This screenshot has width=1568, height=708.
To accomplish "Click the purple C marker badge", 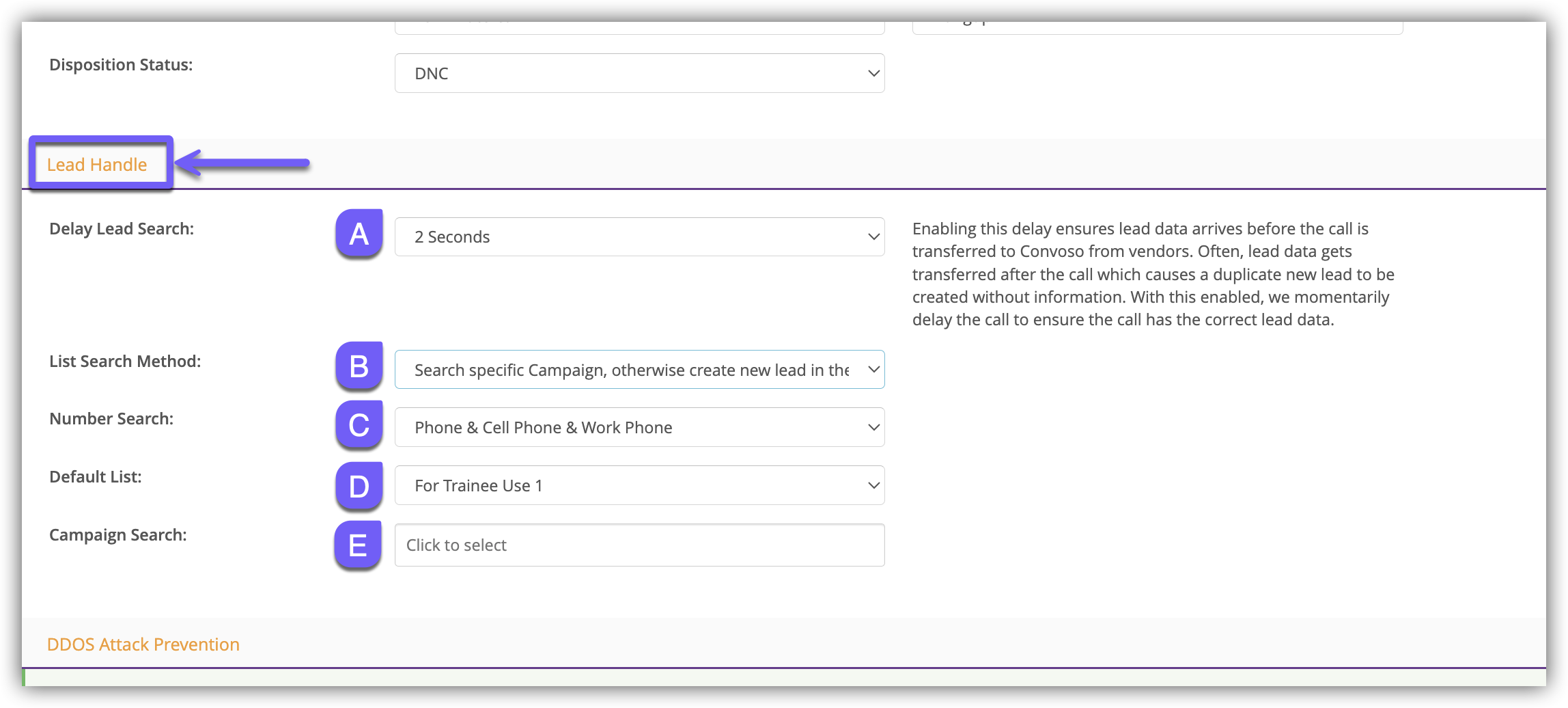I will pyautogui.click(x=359, y=425).
